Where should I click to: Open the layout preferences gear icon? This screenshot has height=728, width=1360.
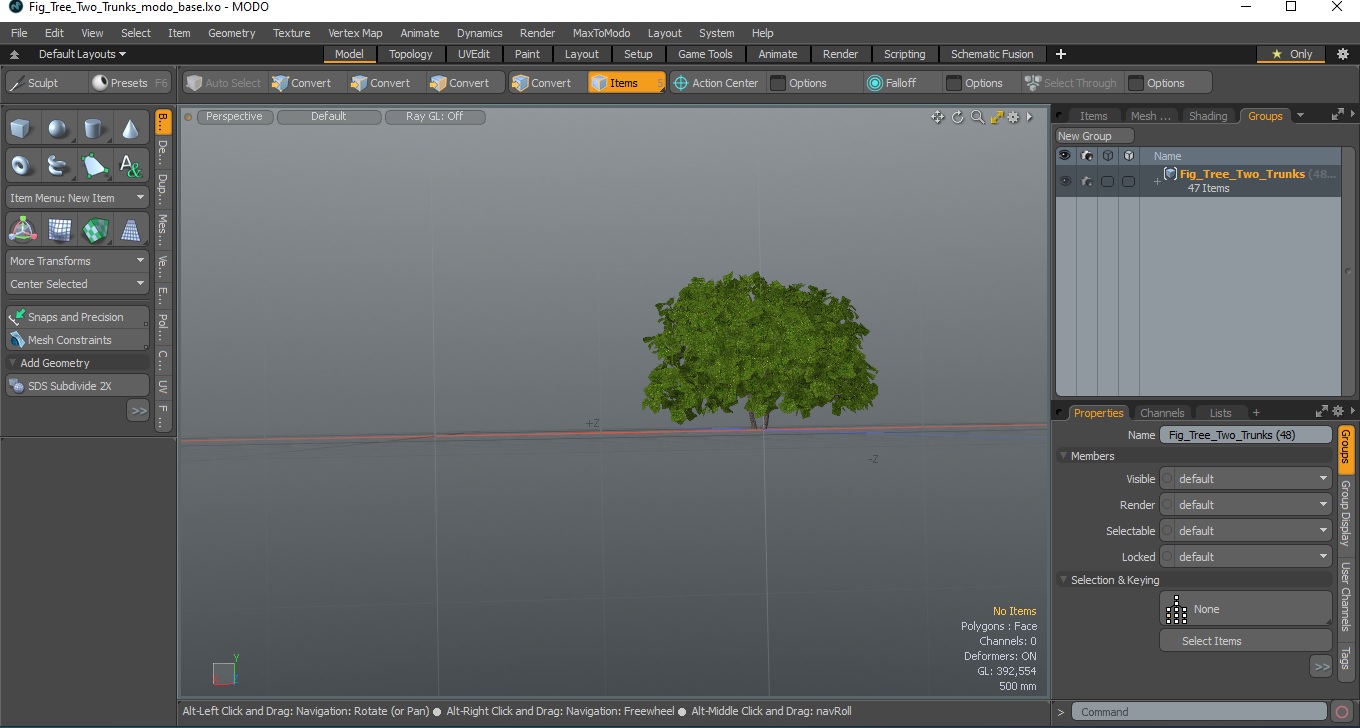[x=1343, y=54]
